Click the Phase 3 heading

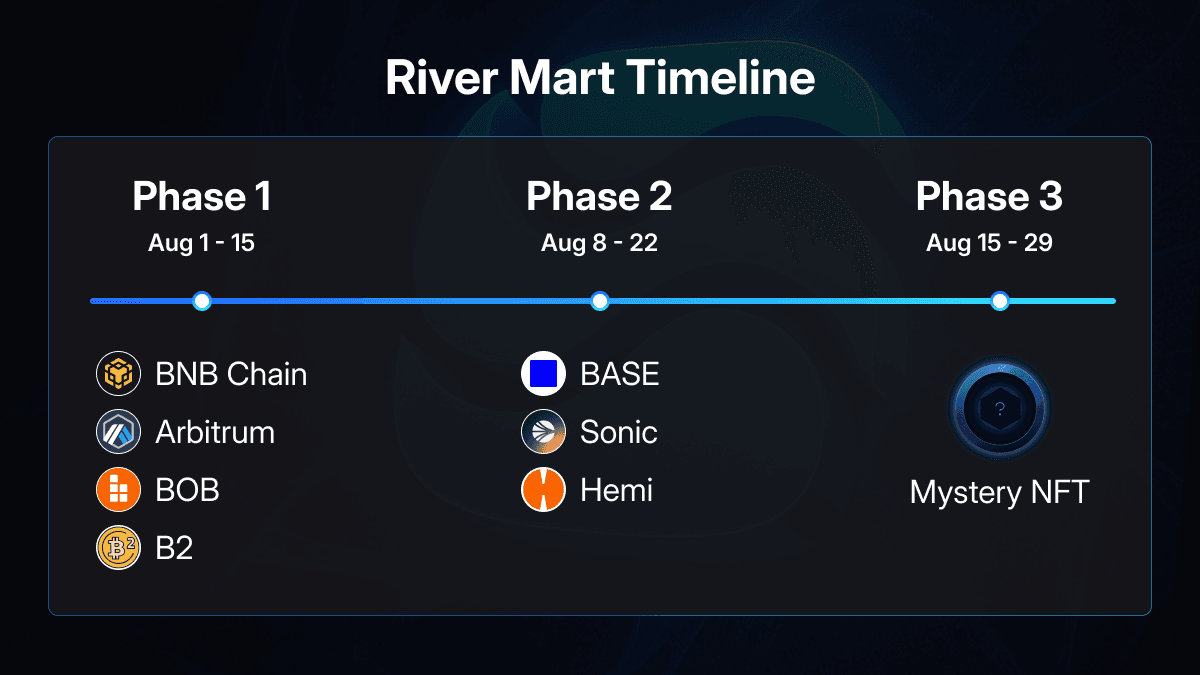989,197
